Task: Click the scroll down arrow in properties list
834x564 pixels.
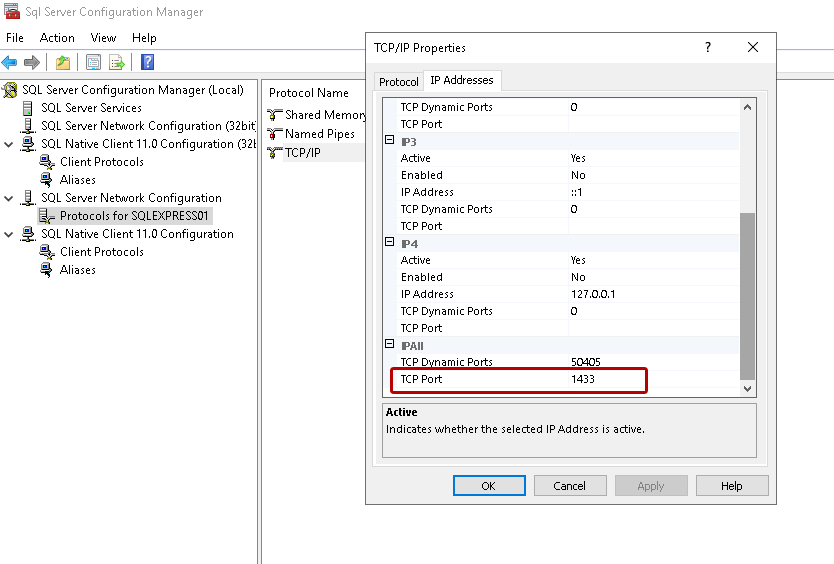Action: pyautogui.click(x=747, y=389)
